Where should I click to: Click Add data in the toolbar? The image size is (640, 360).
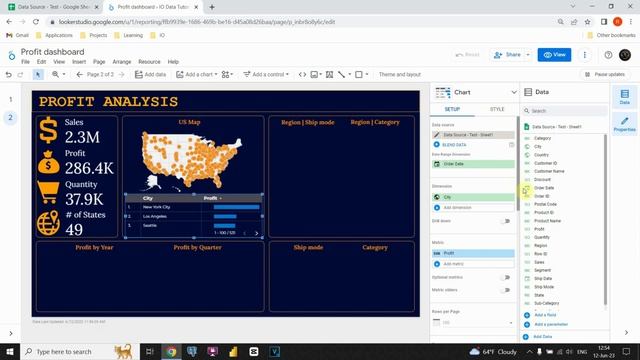point(150,74)
